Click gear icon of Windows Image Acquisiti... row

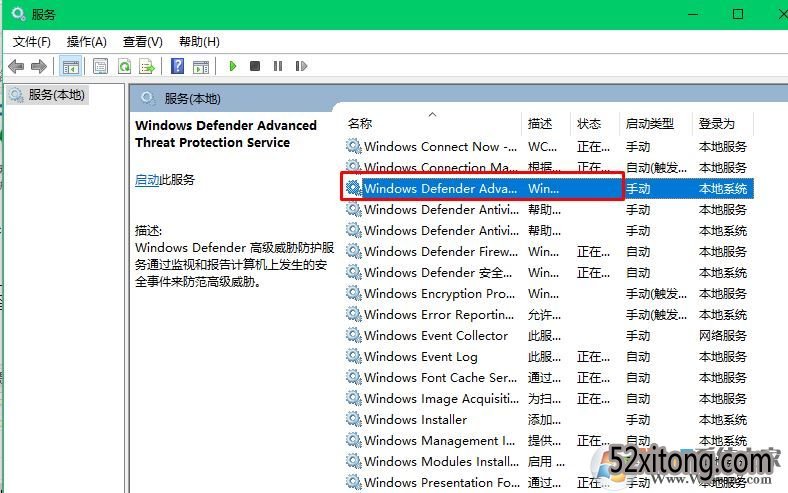click(x=354, y=399)
